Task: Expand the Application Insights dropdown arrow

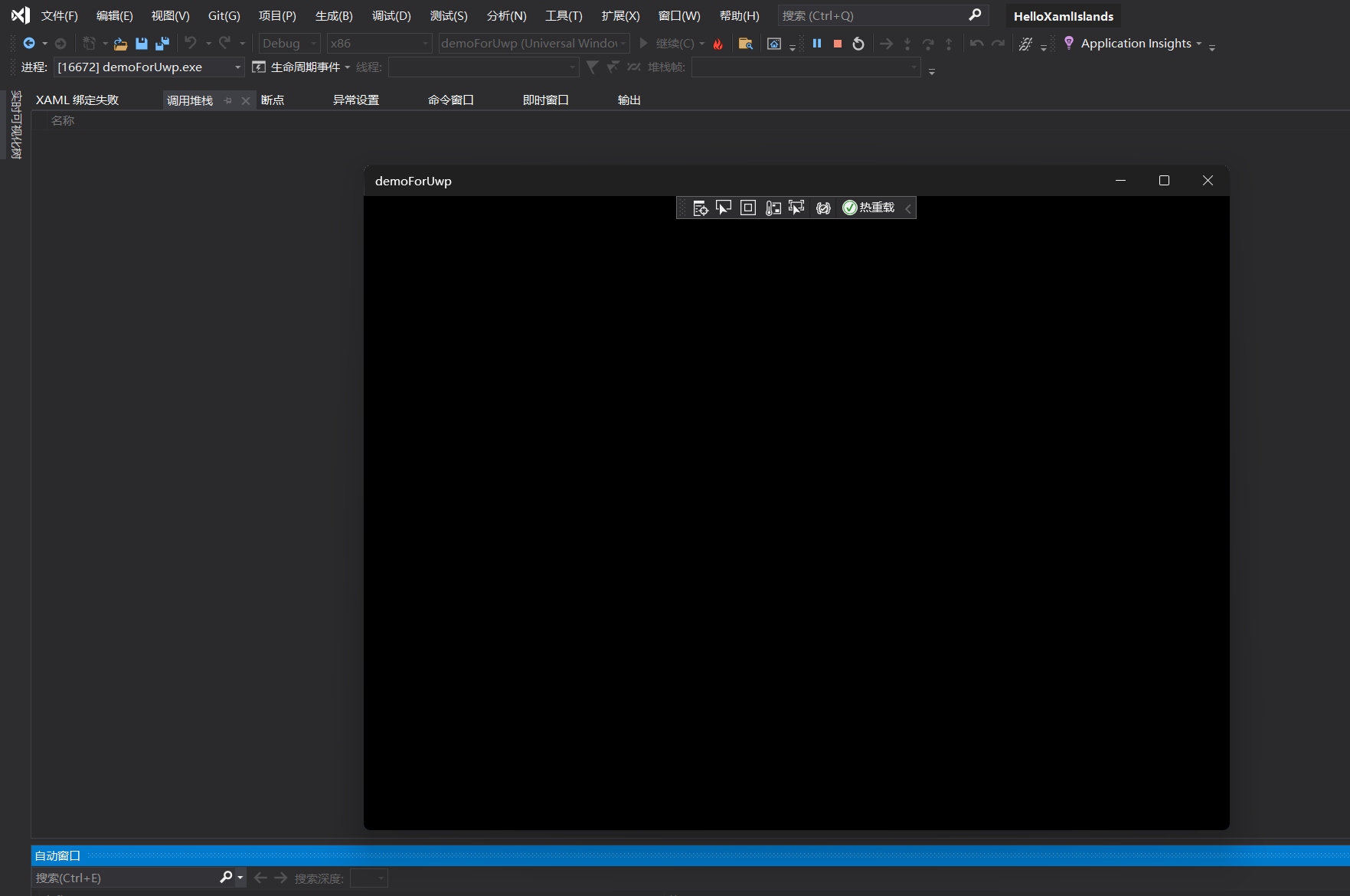Action: click(x=1199, y=44)
